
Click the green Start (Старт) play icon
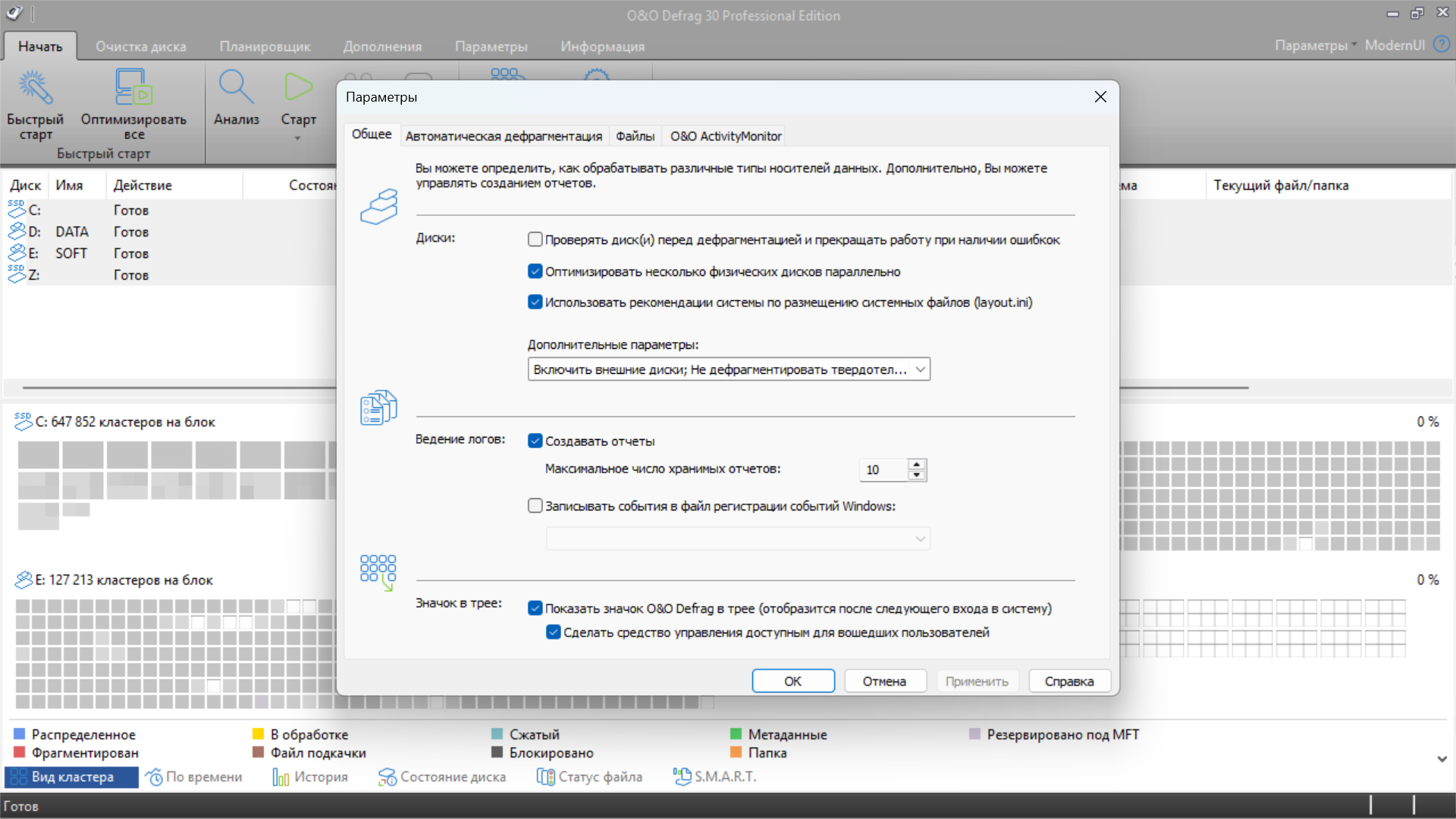(x=298, y=86)
